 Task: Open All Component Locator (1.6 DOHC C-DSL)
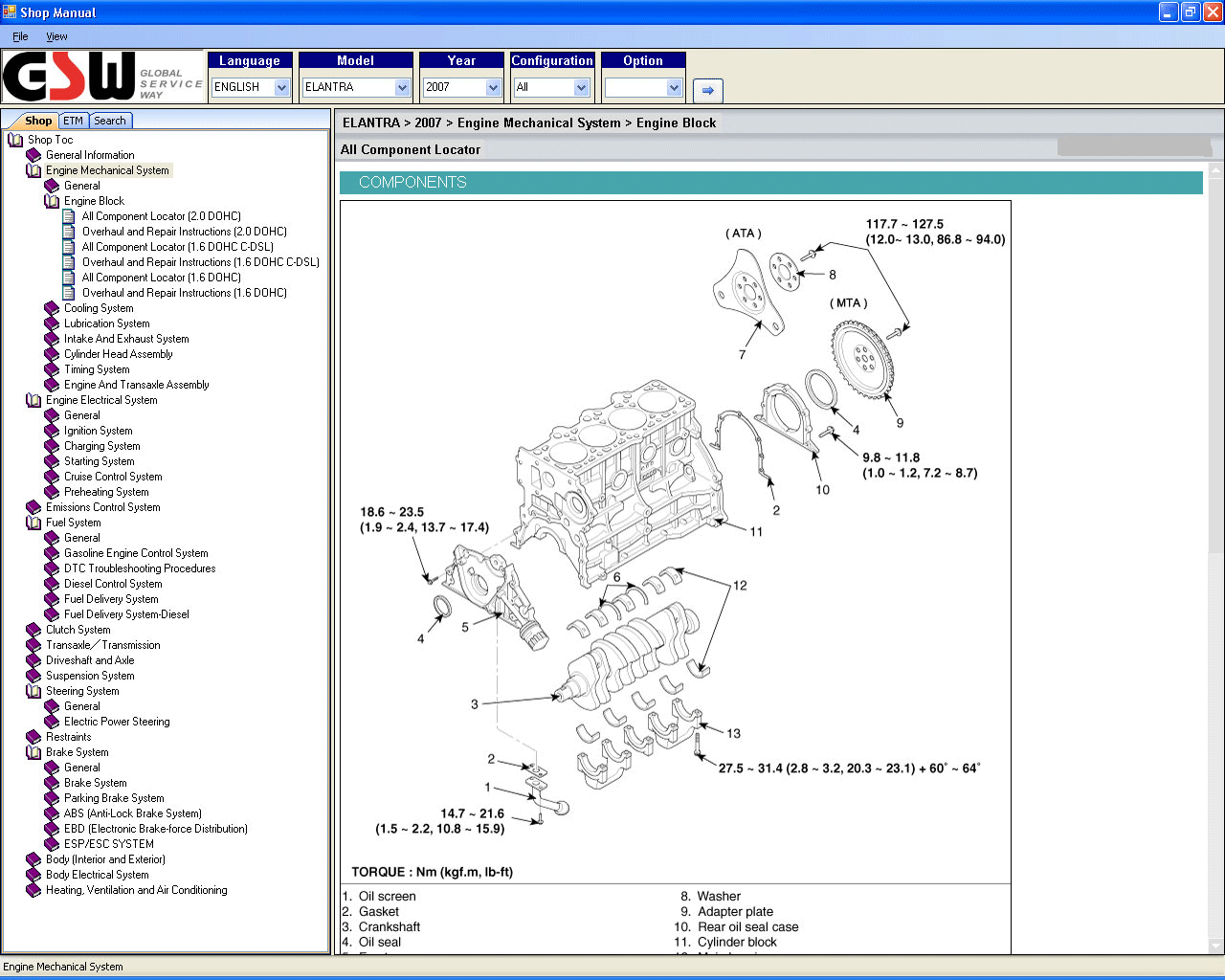(178, 247)
